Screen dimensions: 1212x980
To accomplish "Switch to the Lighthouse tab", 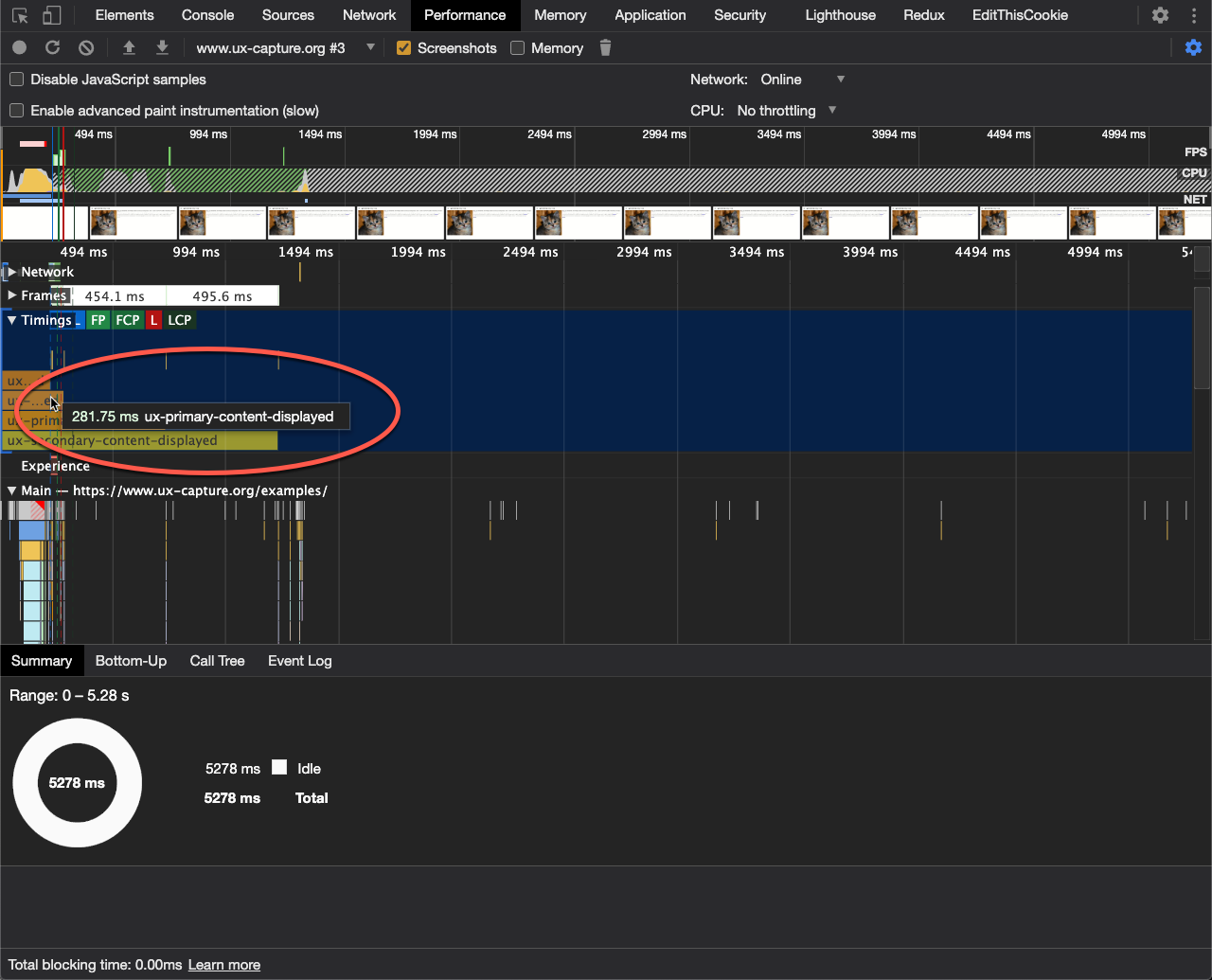I will 840,15.
